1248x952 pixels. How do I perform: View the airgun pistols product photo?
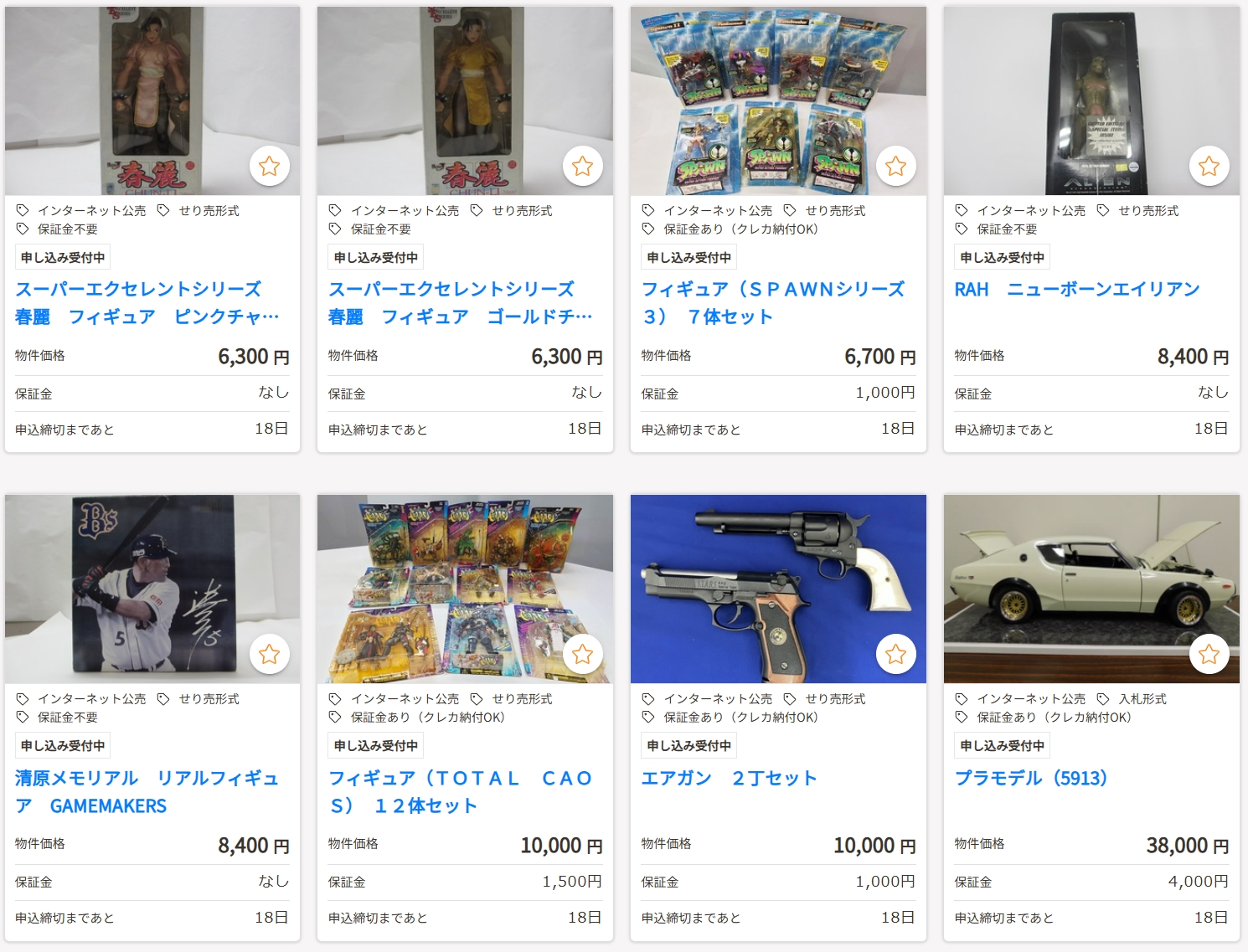(778, 589)
